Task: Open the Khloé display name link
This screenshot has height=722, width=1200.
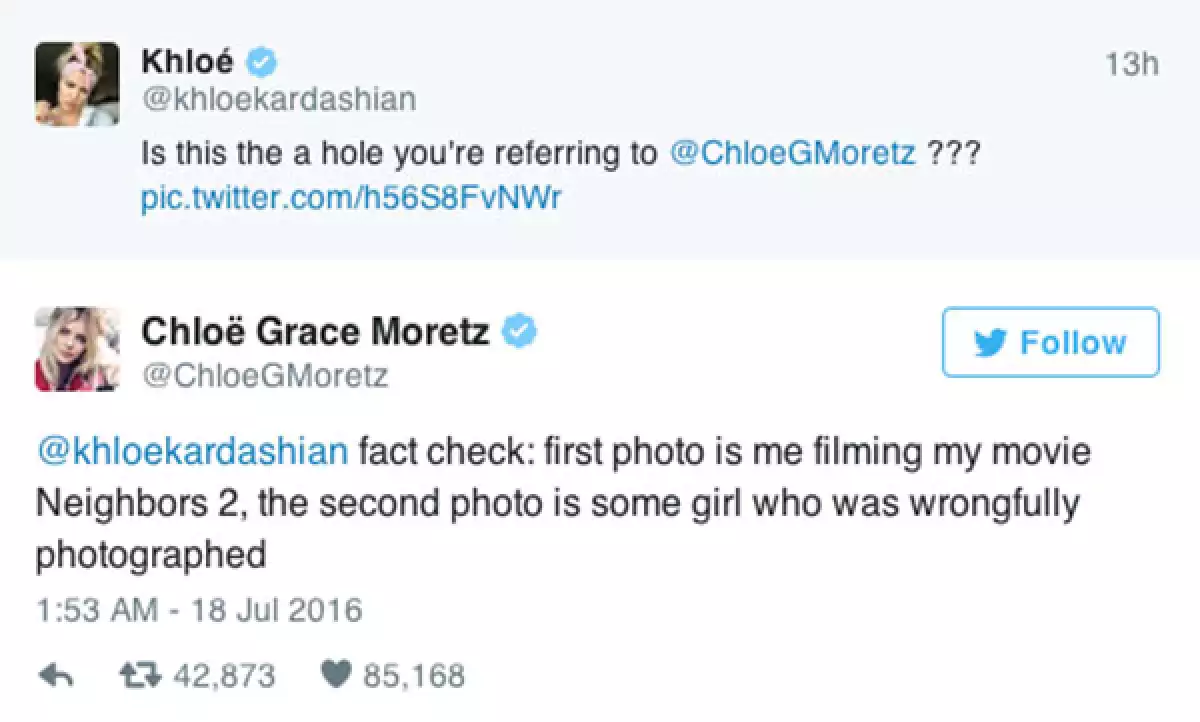Action: (x=188, y=62)
